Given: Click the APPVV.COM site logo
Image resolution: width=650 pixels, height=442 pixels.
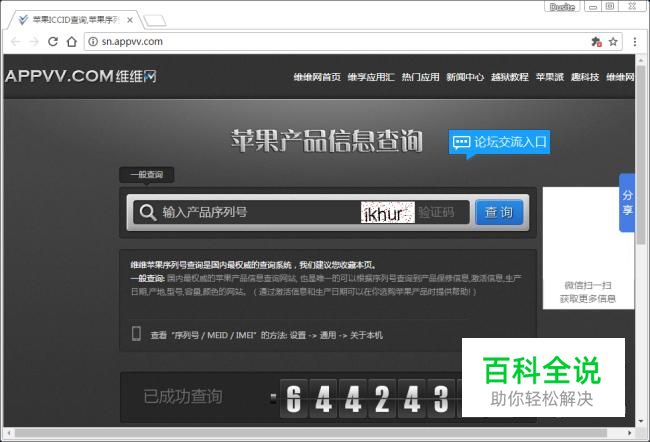Looking at the screenshot, I should [81, 76].
